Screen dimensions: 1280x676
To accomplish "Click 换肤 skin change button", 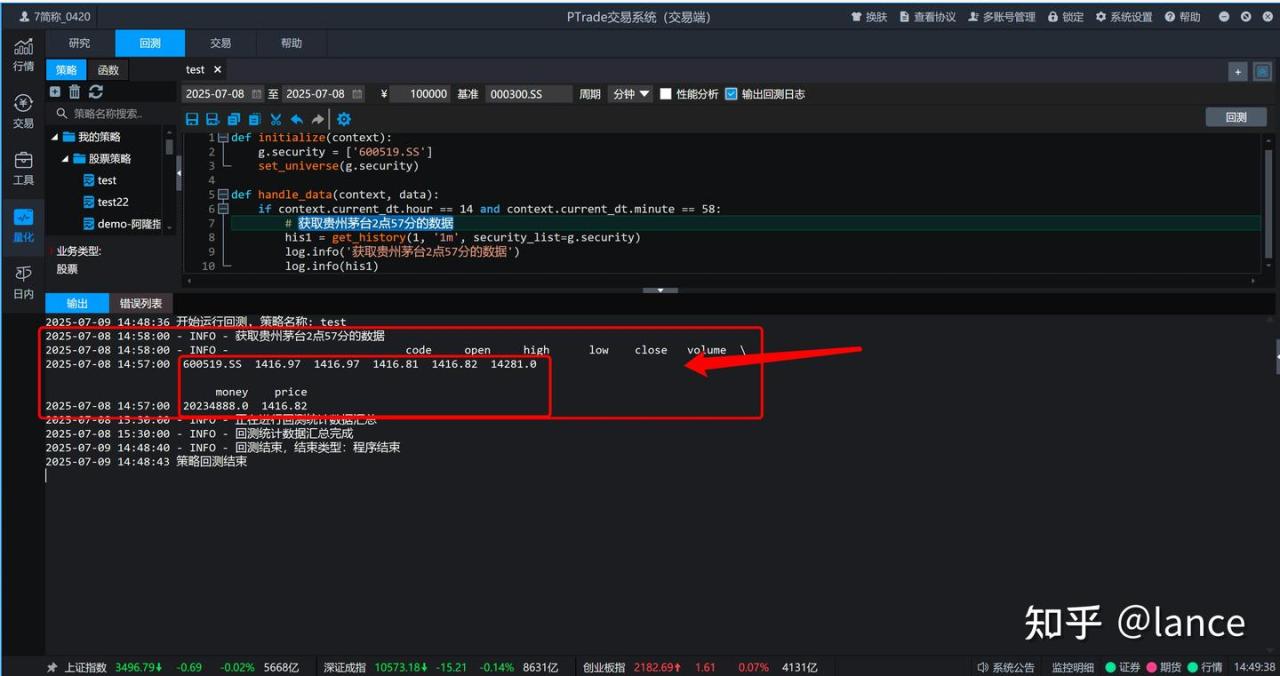I will [869, 17].
